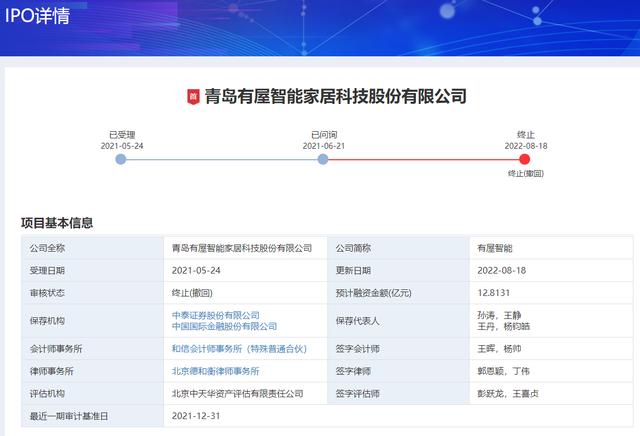Click the 更新日期 value 2022-08-18 in table
Viewport: 640px width, 436px height.
pyautogui.click(x=502, y=270)
